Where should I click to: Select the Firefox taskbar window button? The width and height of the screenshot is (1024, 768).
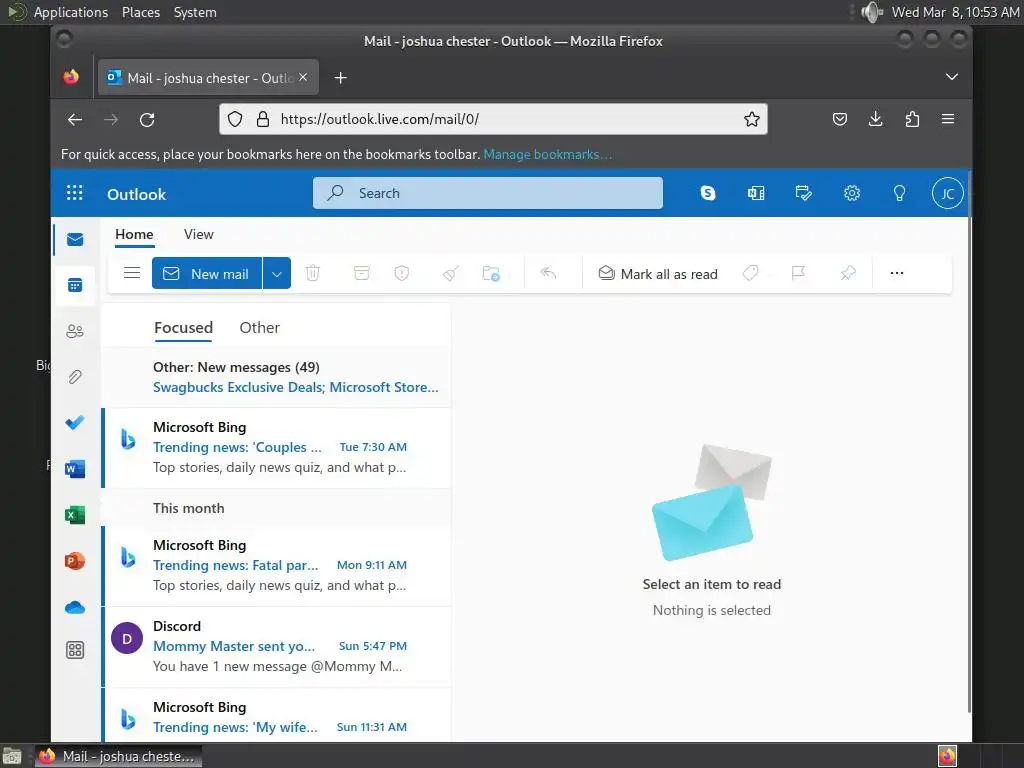click(x=118, y=756)
